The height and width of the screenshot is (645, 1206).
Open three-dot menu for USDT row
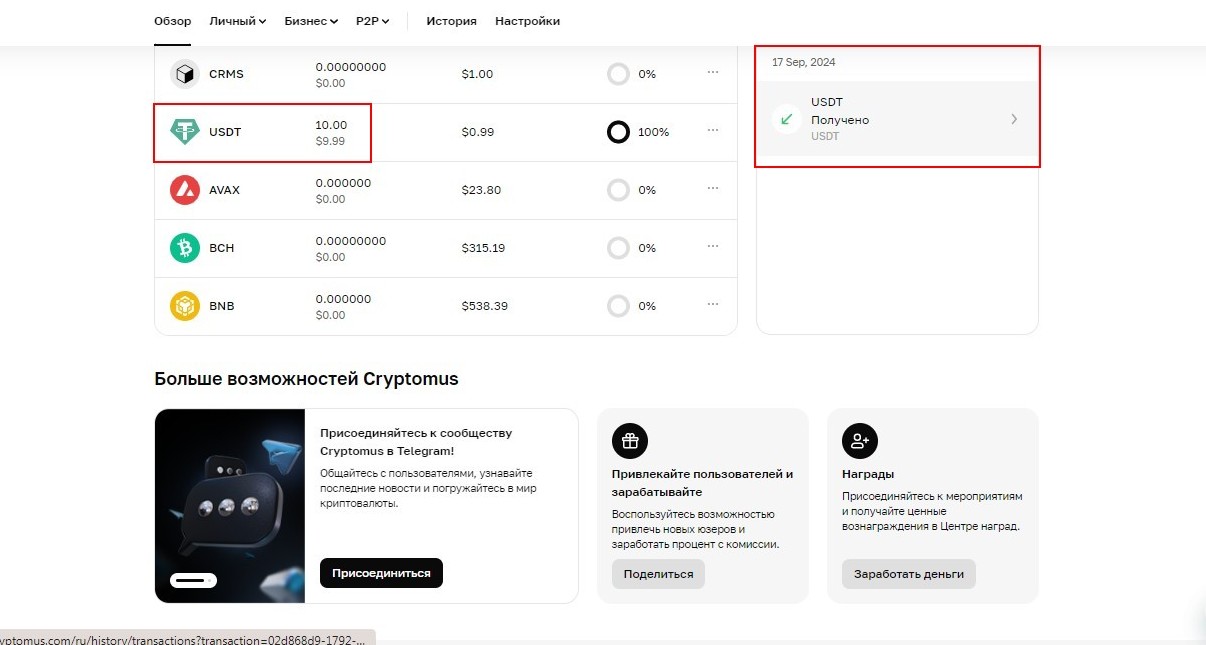tap(713, 130)
